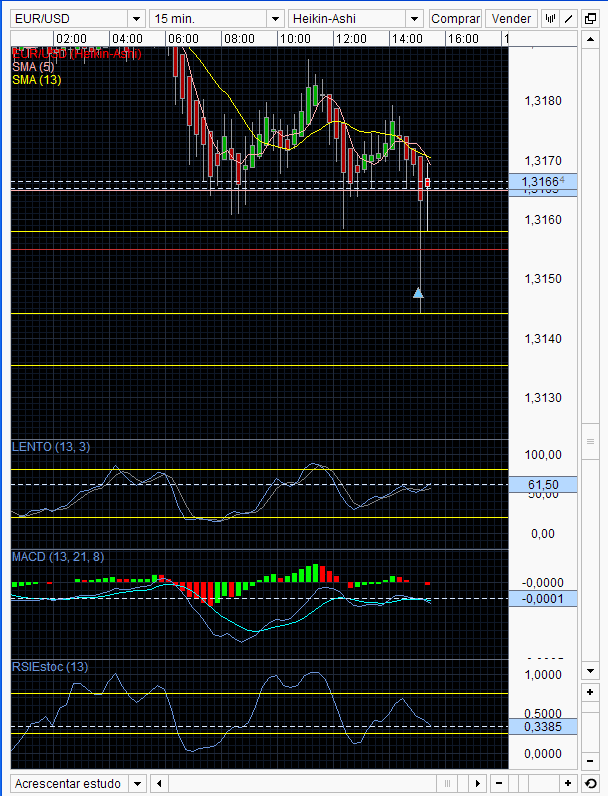Select the MACD (13, 21, 8) study label
Screen dimensions: 608x796
tap(58, 557)
